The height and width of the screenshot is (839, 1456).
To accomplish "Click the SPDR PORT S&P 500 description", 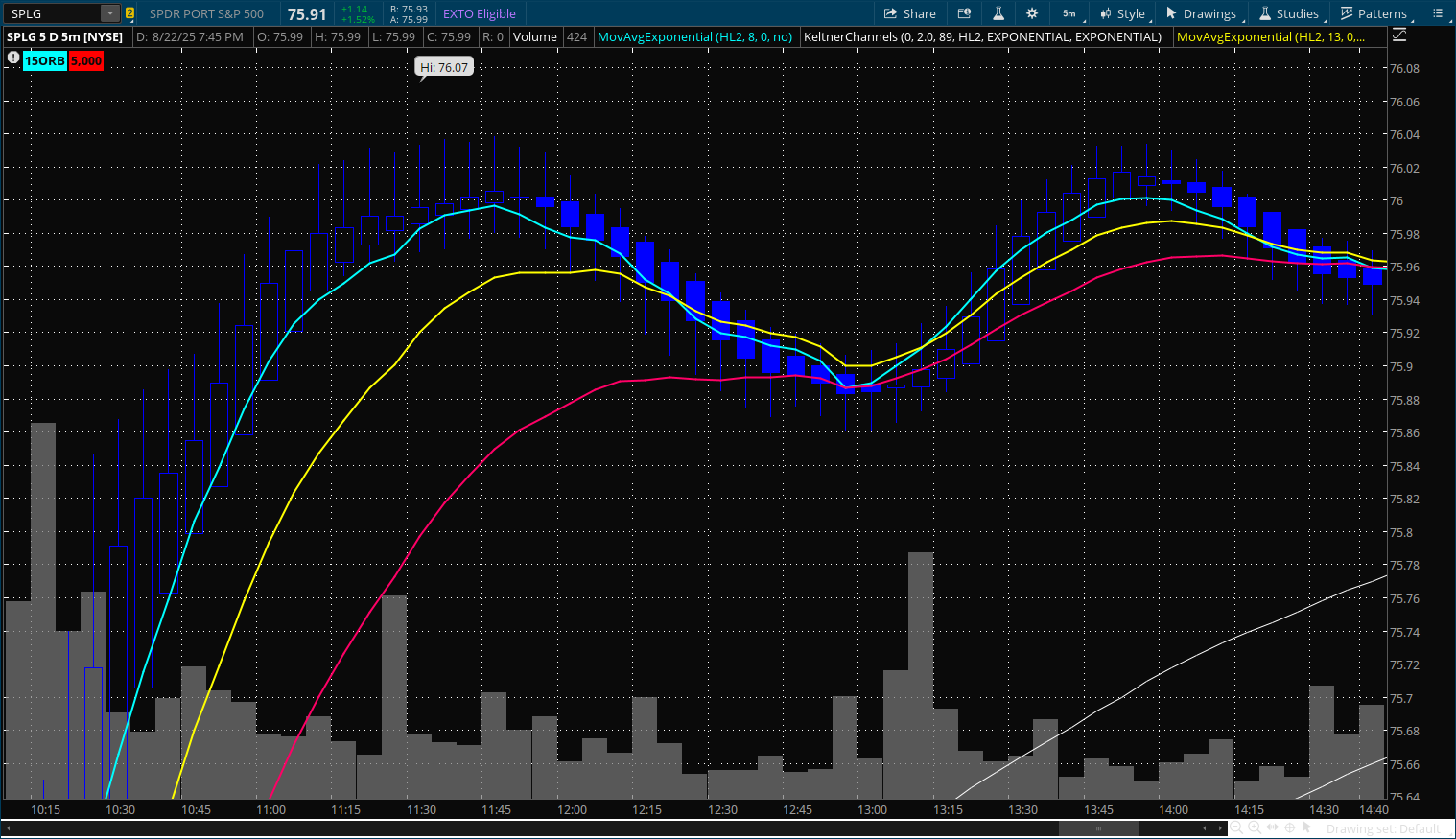I will (x=206, y=13).
